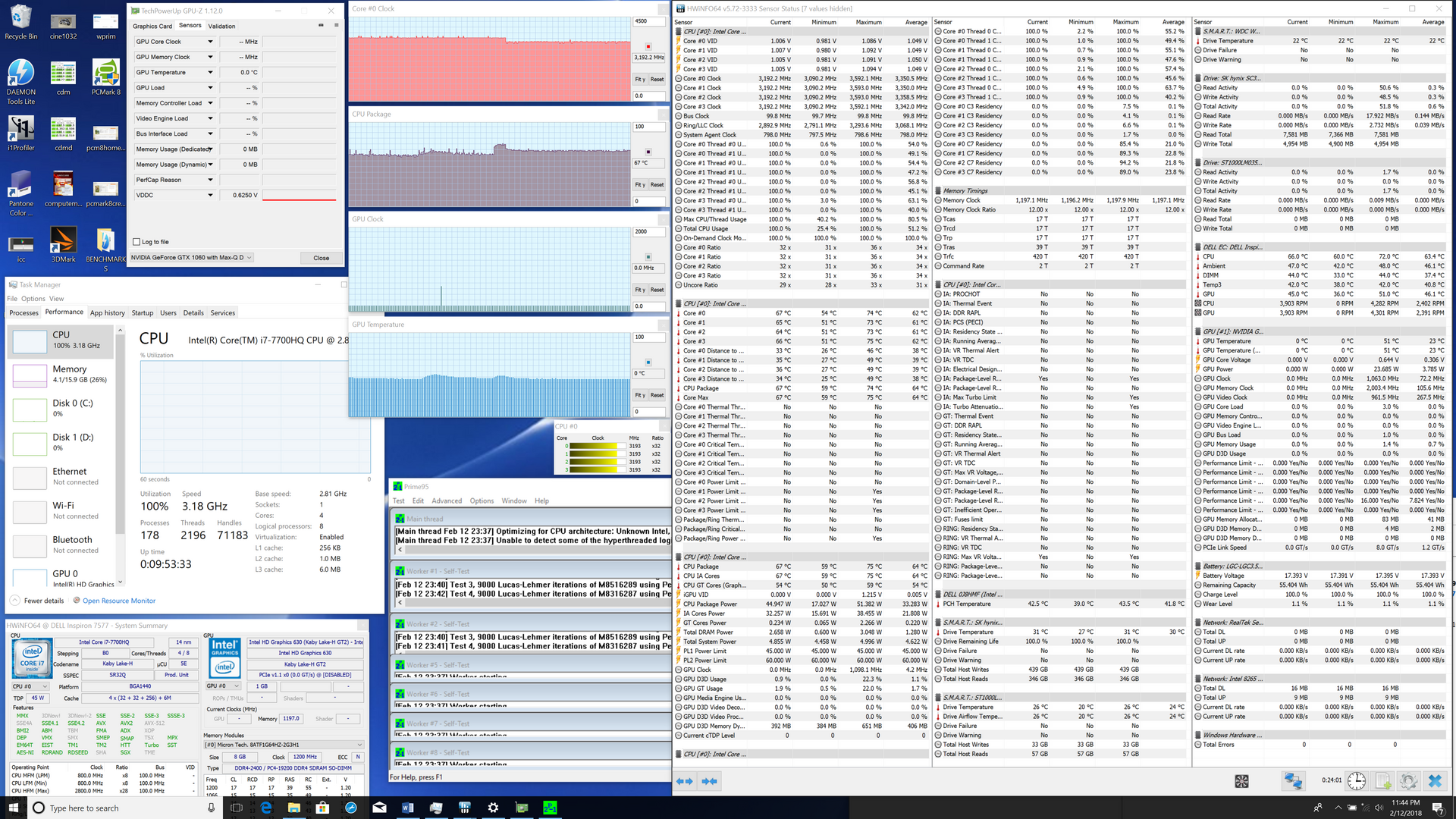Click teal color swatch on GPU Clock graph
The image size is (1456, 819).
(x=648, y=257)
